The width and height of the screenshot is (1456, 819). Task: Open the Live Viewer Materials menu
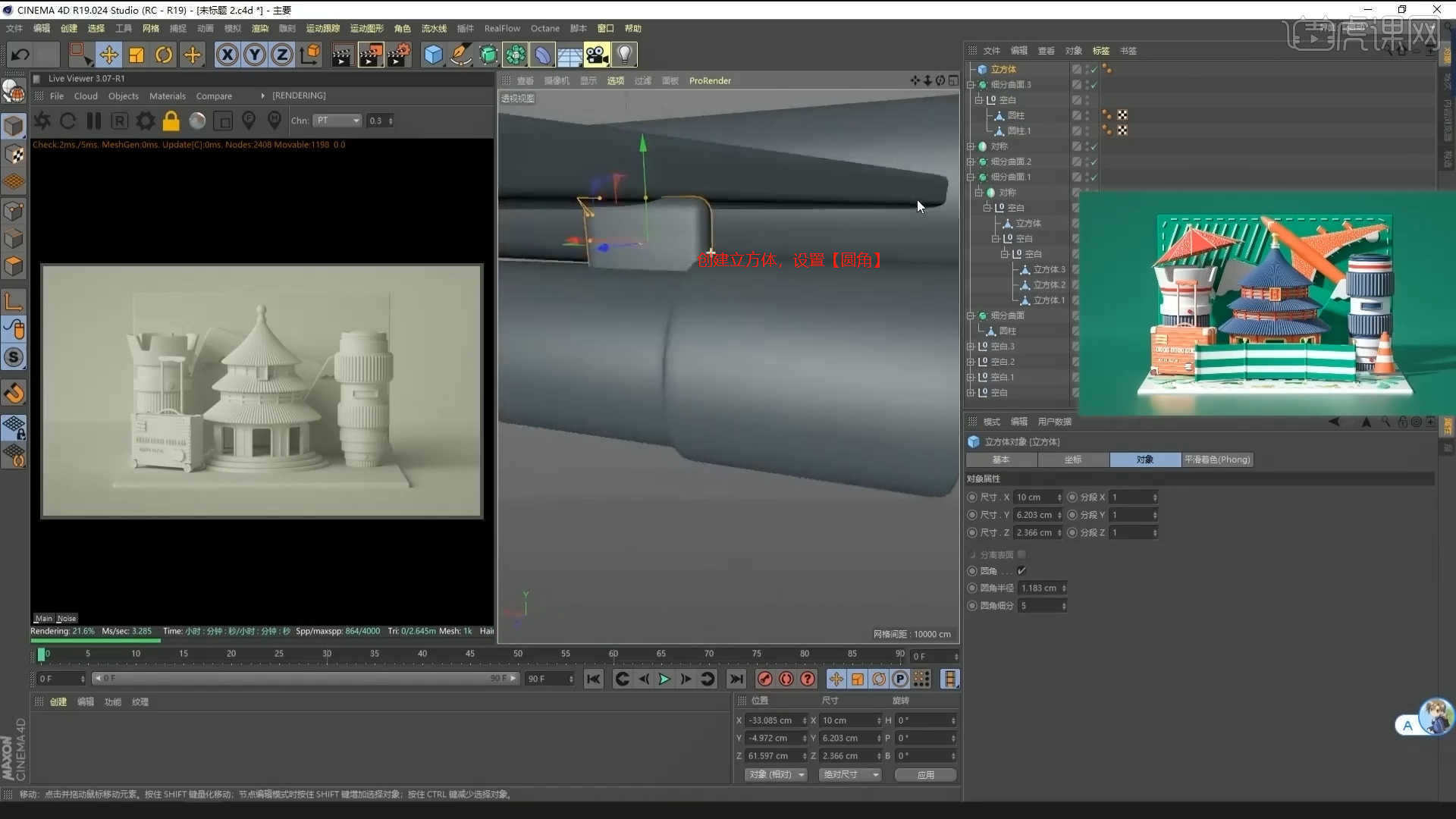(167, 96)
